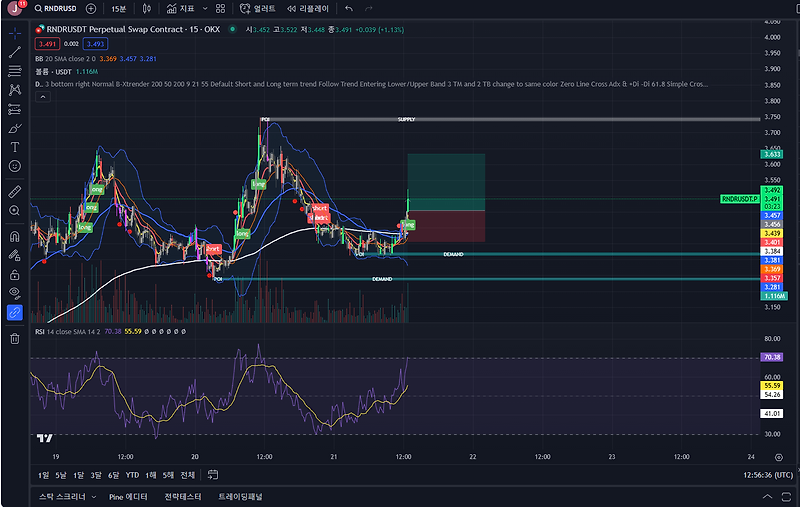Click the TradingView logo on chart
This screenshot has height=507, width=800.
tap(44, 438)
